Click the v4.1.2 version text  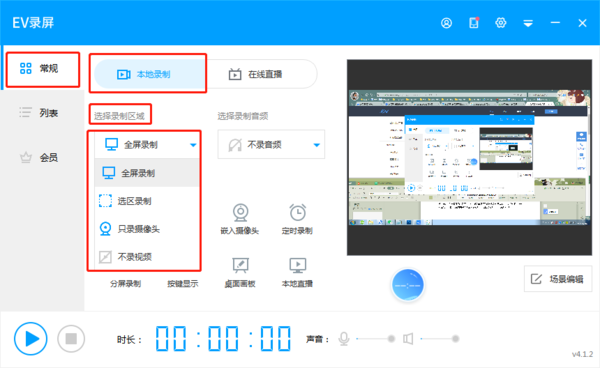582,354
